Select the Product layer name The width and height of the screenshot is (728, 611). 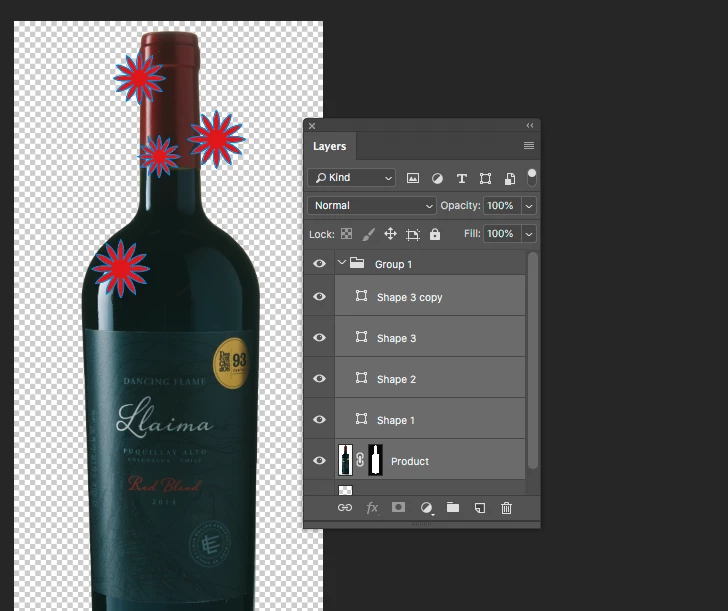point(410,461)
